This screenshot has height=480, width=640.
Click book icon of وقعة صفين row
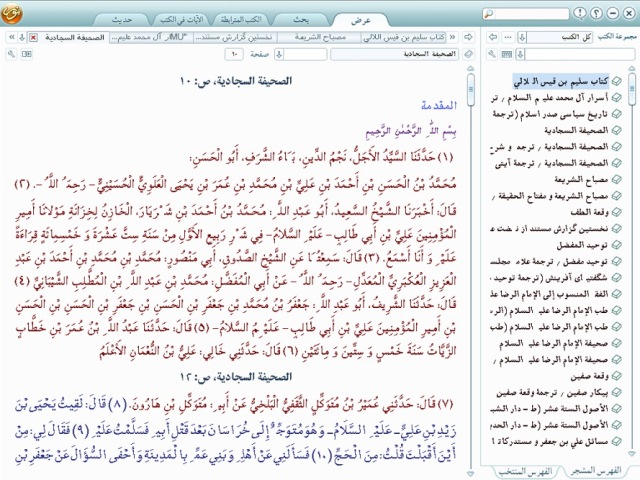pos(617,376)
